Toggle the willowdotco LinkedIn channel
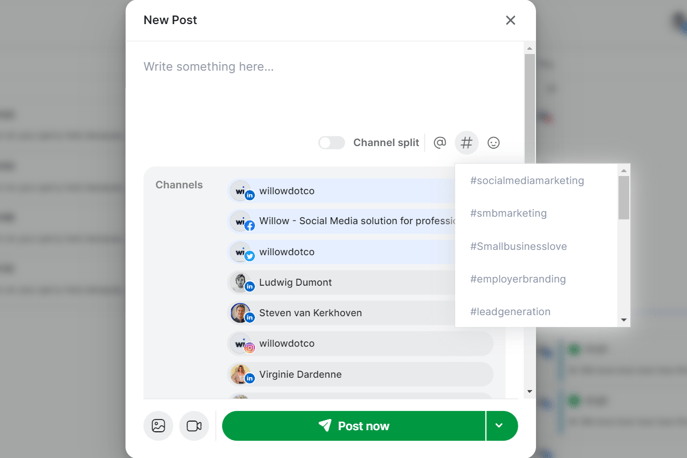 click(x=342, y=191)
